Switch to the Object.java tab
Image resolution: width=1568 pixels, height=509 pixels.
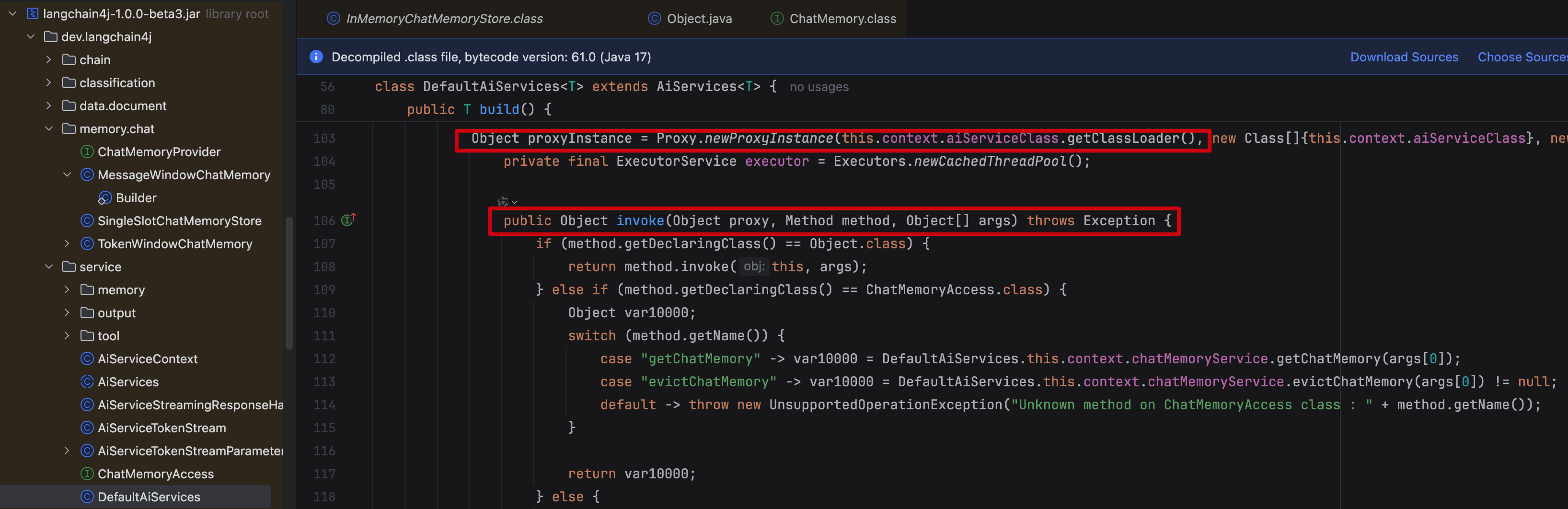click(x=690, y=19)
